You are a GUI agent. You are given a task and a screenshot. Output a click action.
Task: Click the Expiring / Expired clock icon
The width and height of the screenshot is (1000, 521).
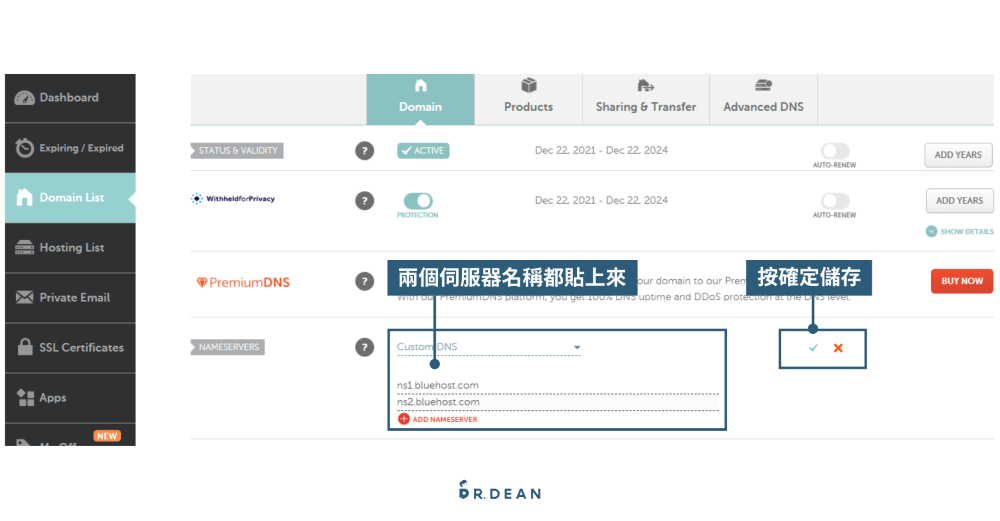pos(24,148)
